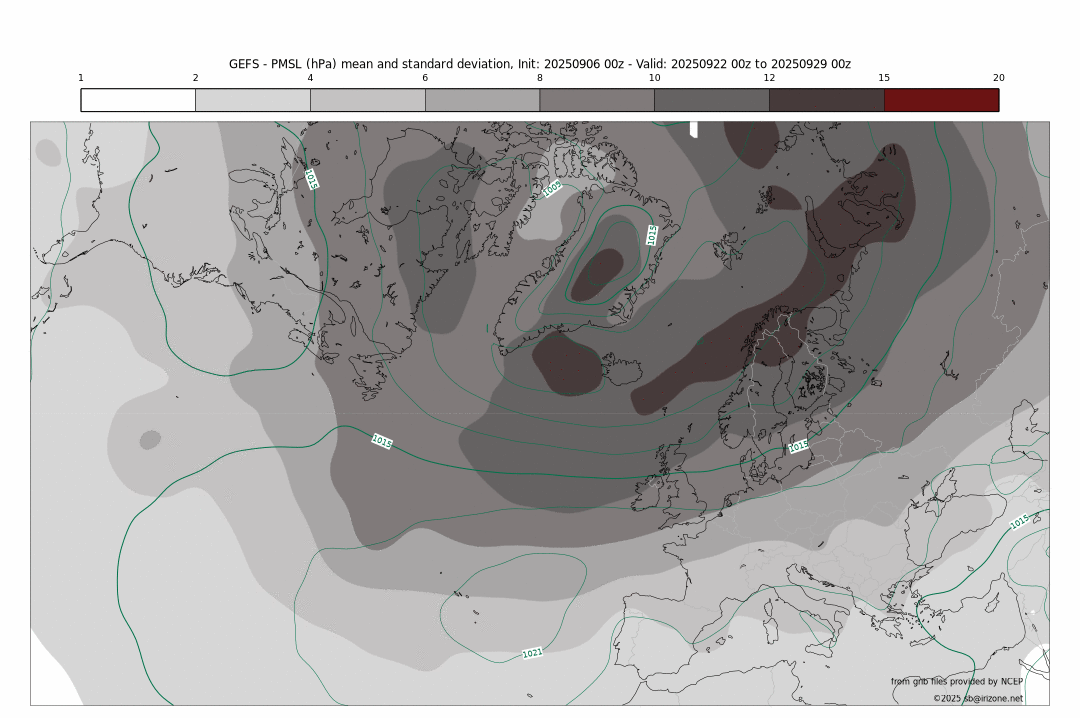This screenshot has height=718, width=1080.
Task: Click the 1009 isobar label over northwest Greenland
Action: [552, 186]
